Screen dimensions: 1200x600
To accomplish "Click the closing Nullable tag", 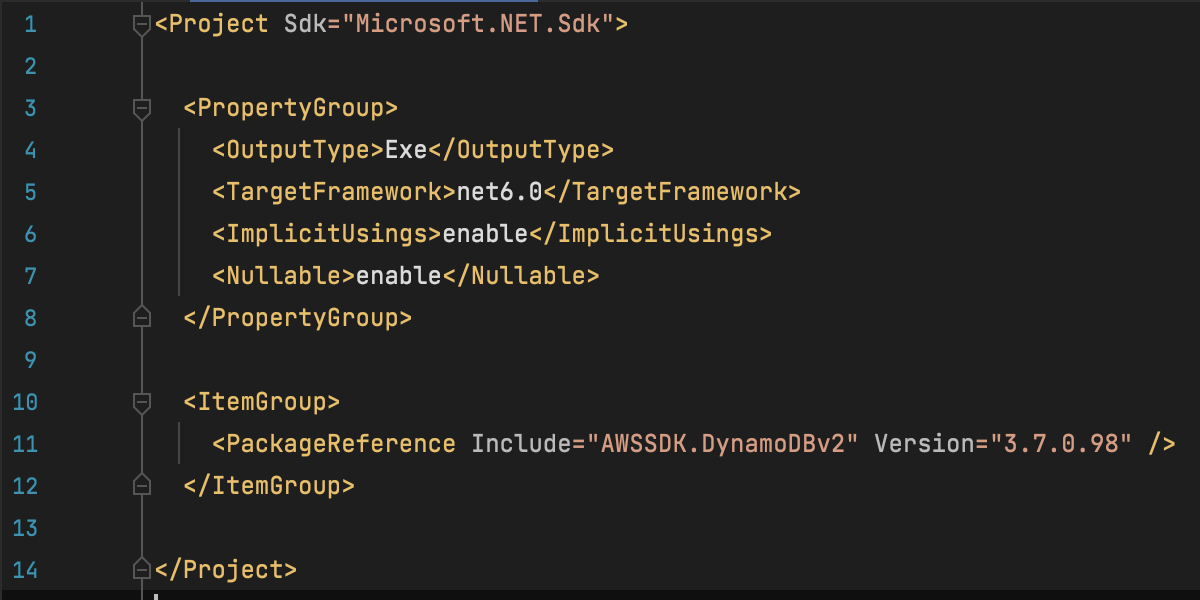I will click(x=521, y=276).
